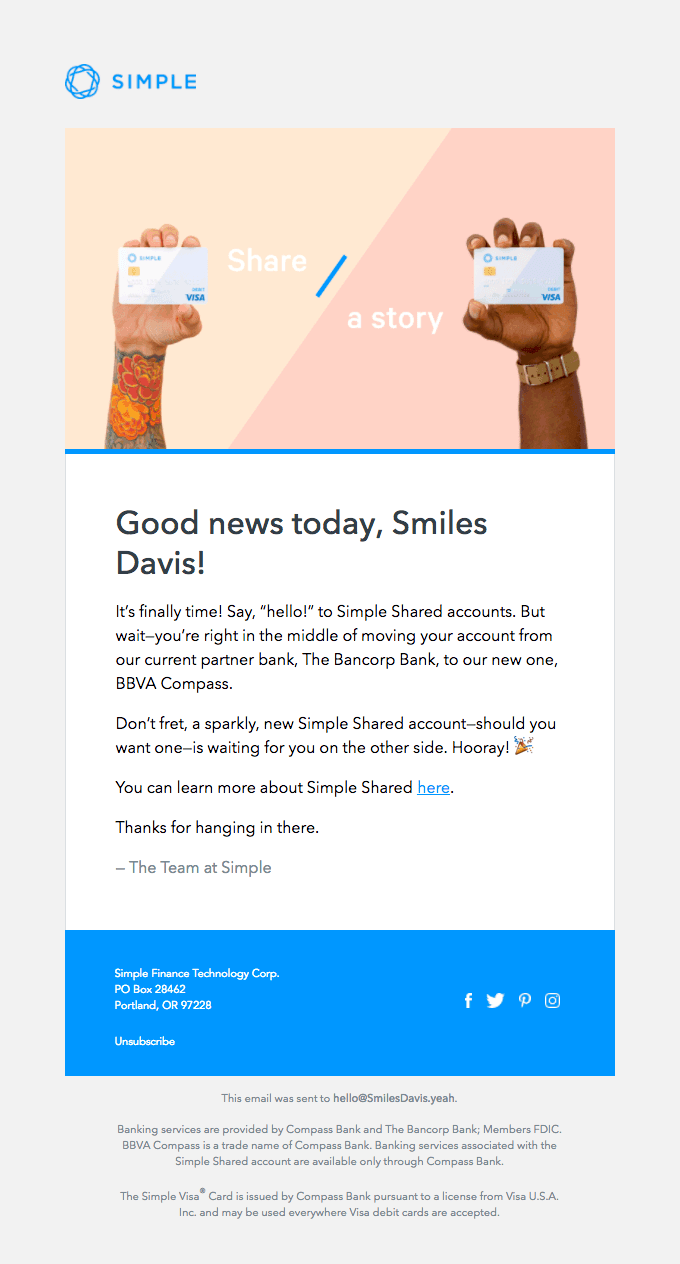The height and width of the screenshot is (1264, 680).
Task: Click the Unsubscribe link in footer
Action: pos(144,1041)
